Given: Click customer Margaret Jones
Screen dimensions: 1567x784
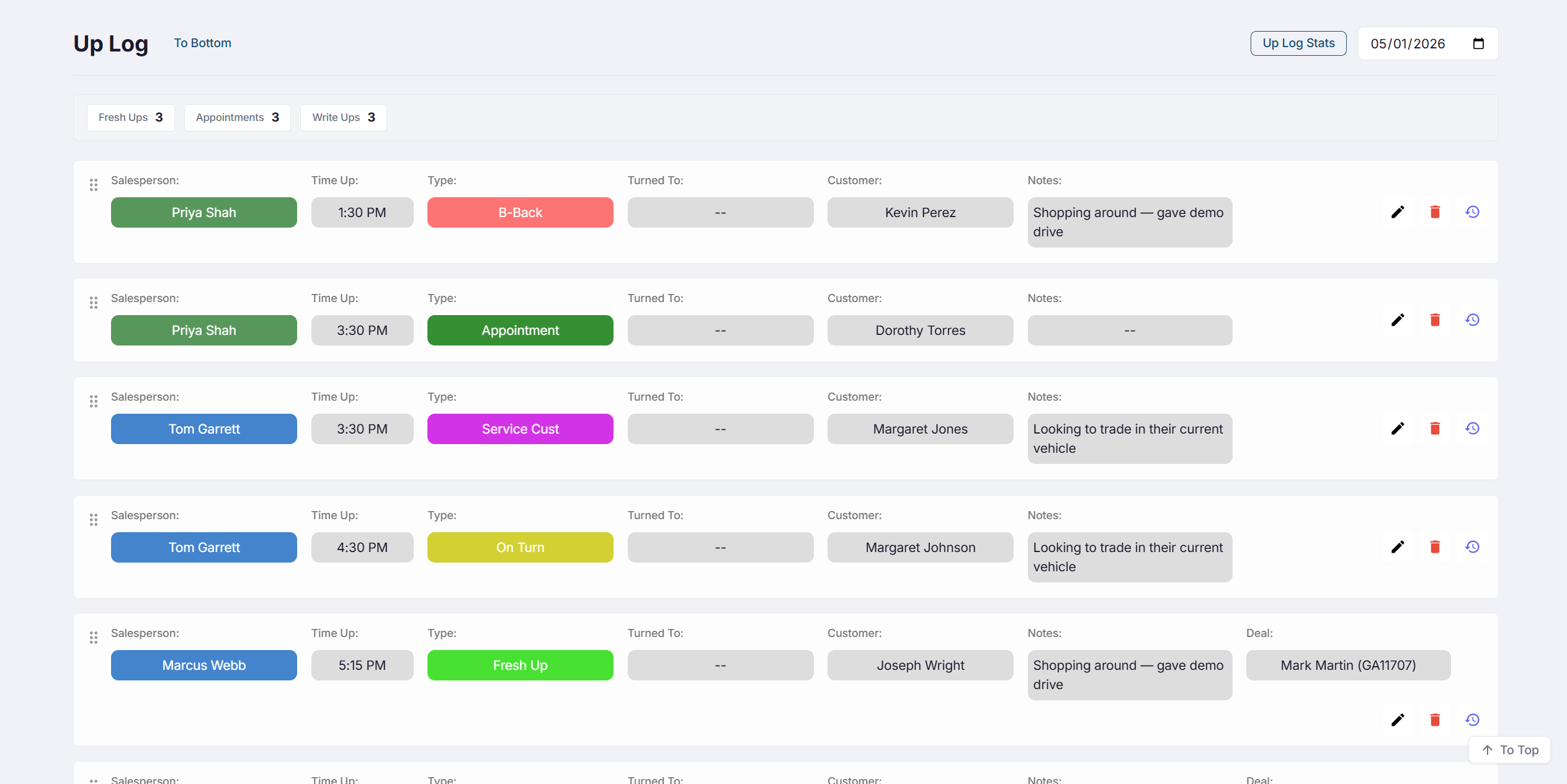Looking at the screenshot, I should [921, 429].
